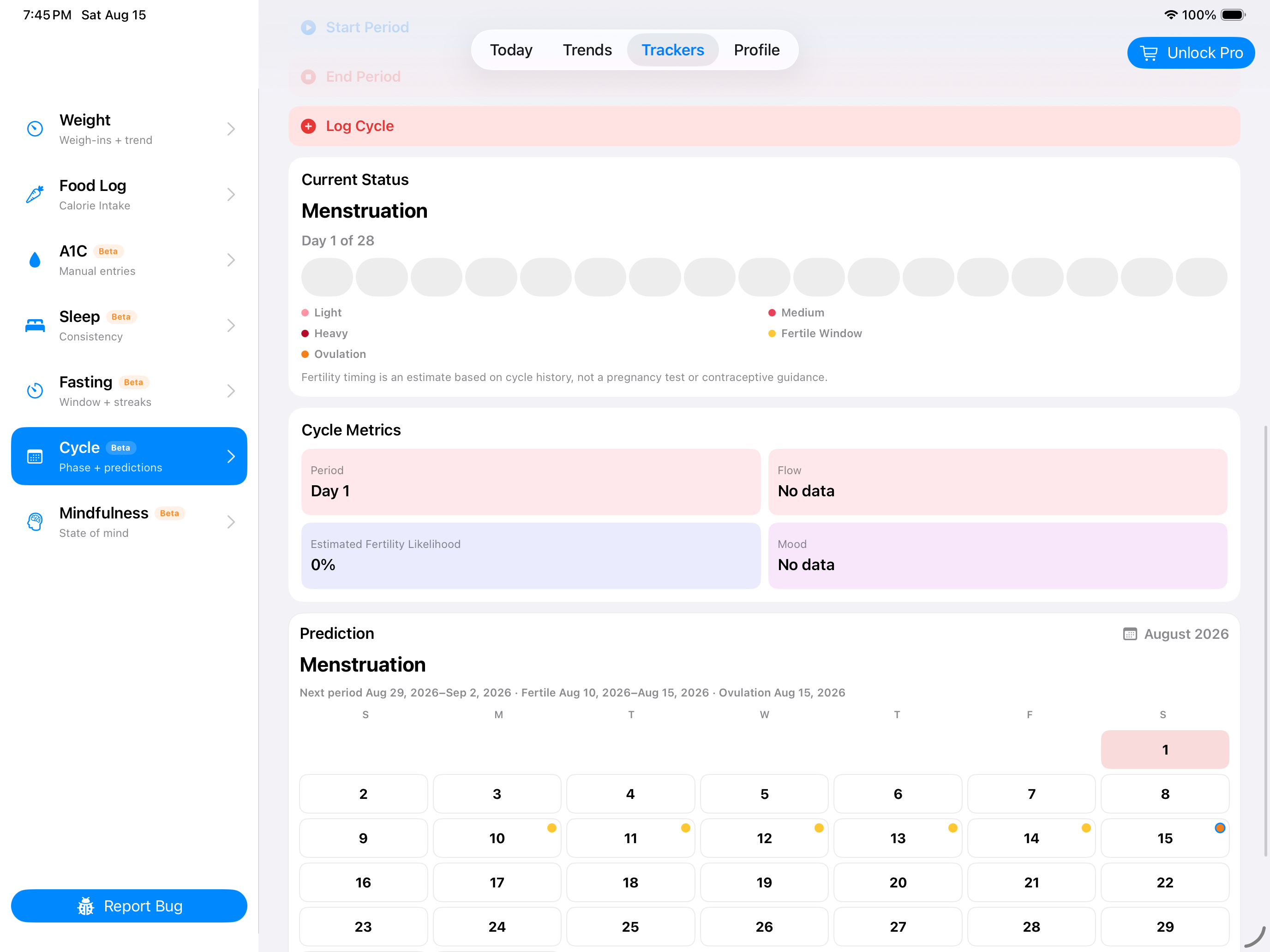The height and width of the screenshot is (952, 1270).
Task: Click the Food Log carrot icon
Action: pos(35,194)
